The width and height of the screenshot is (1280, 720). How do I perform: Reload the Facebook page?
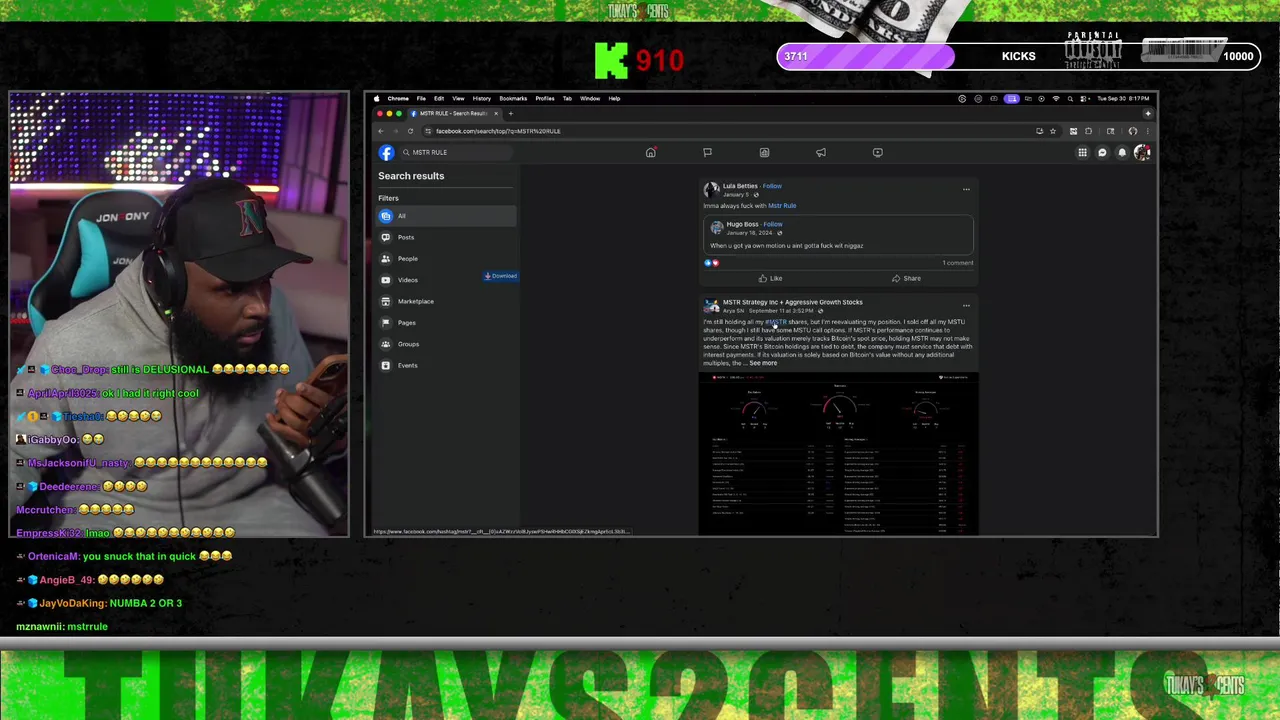(410, 131)
